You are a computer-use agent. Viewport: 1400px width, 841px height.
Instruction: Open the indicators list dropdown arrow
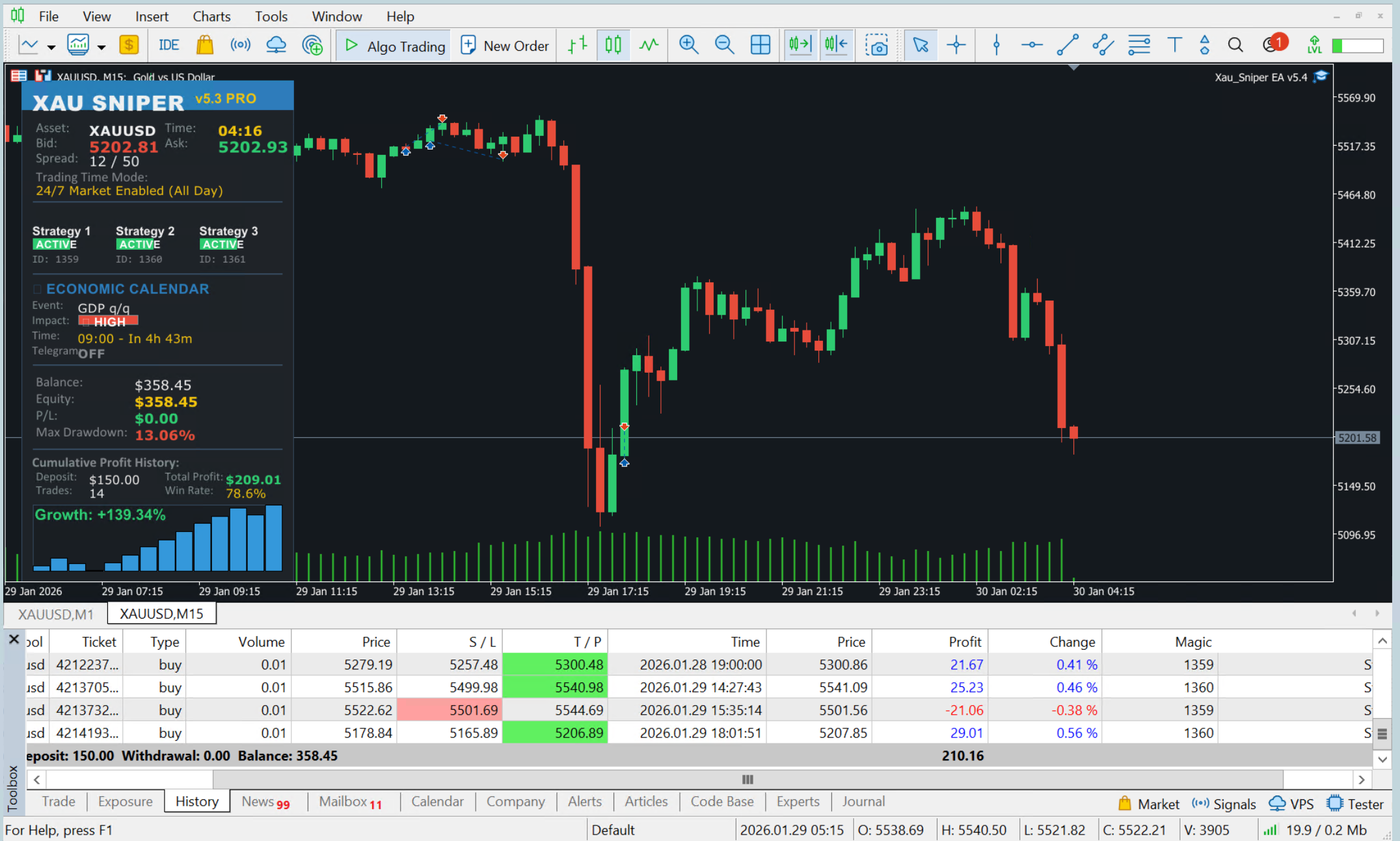tap(101, 47)
